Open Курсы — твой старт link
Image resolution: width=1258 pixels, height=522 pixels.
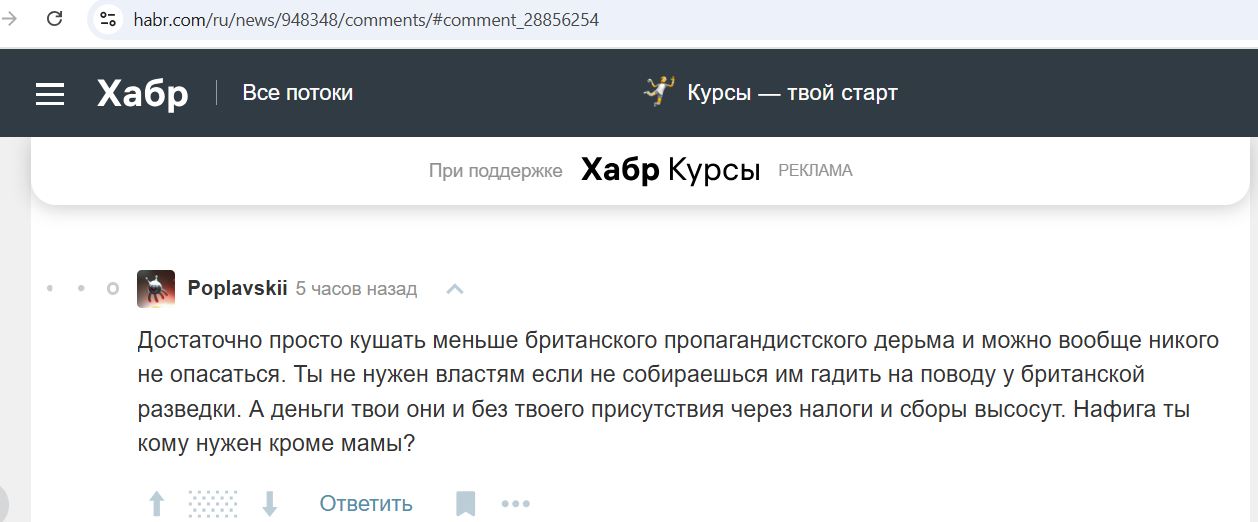[x=792, y=93]
